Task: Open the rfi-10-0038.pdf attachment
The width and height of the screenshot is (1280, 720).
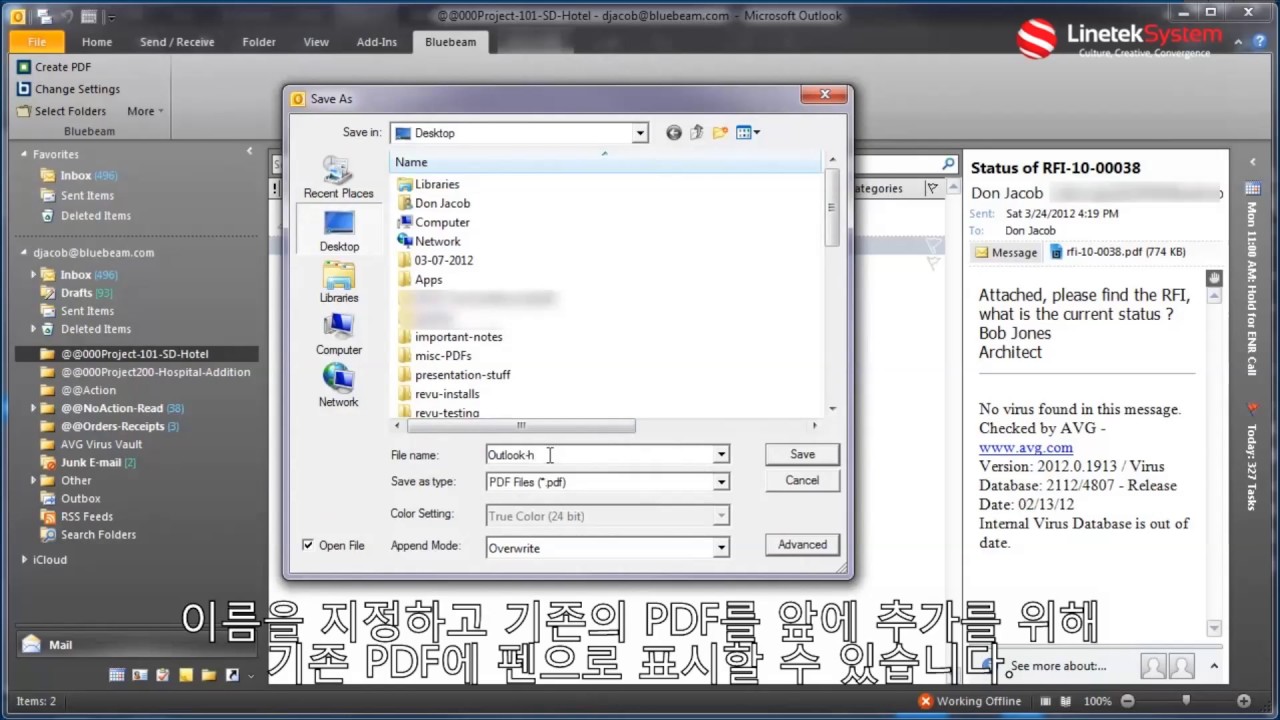Action: point(1117,252)
